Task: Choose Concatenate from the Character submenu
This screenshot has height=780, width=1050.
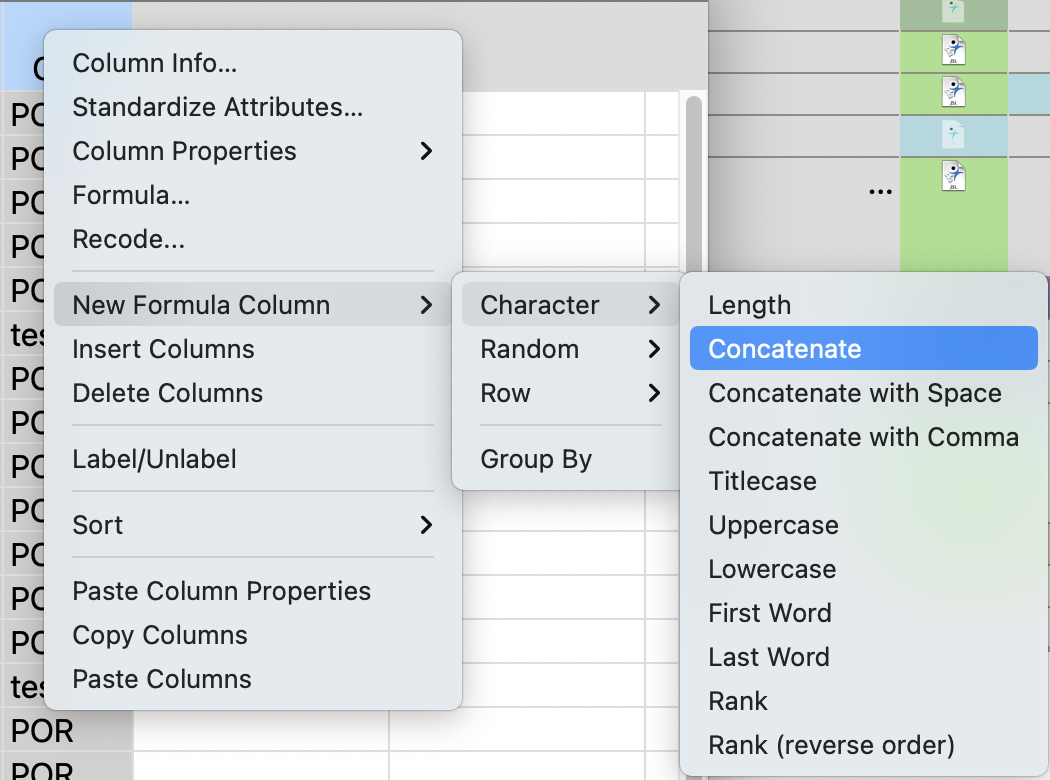Action: click(863, 349)
